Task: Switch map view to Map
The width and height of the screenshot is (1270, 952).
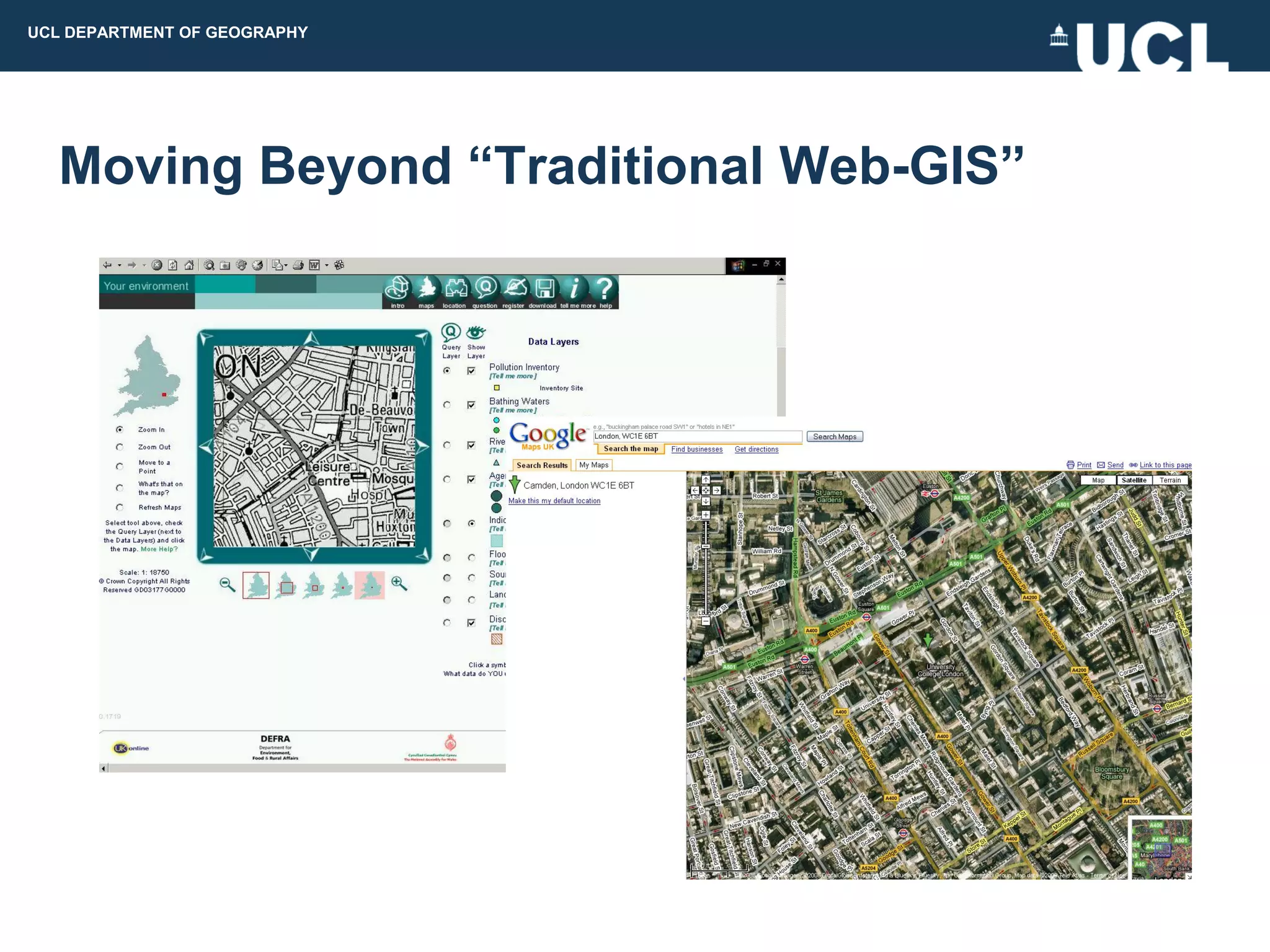Action: (1098, 480)
